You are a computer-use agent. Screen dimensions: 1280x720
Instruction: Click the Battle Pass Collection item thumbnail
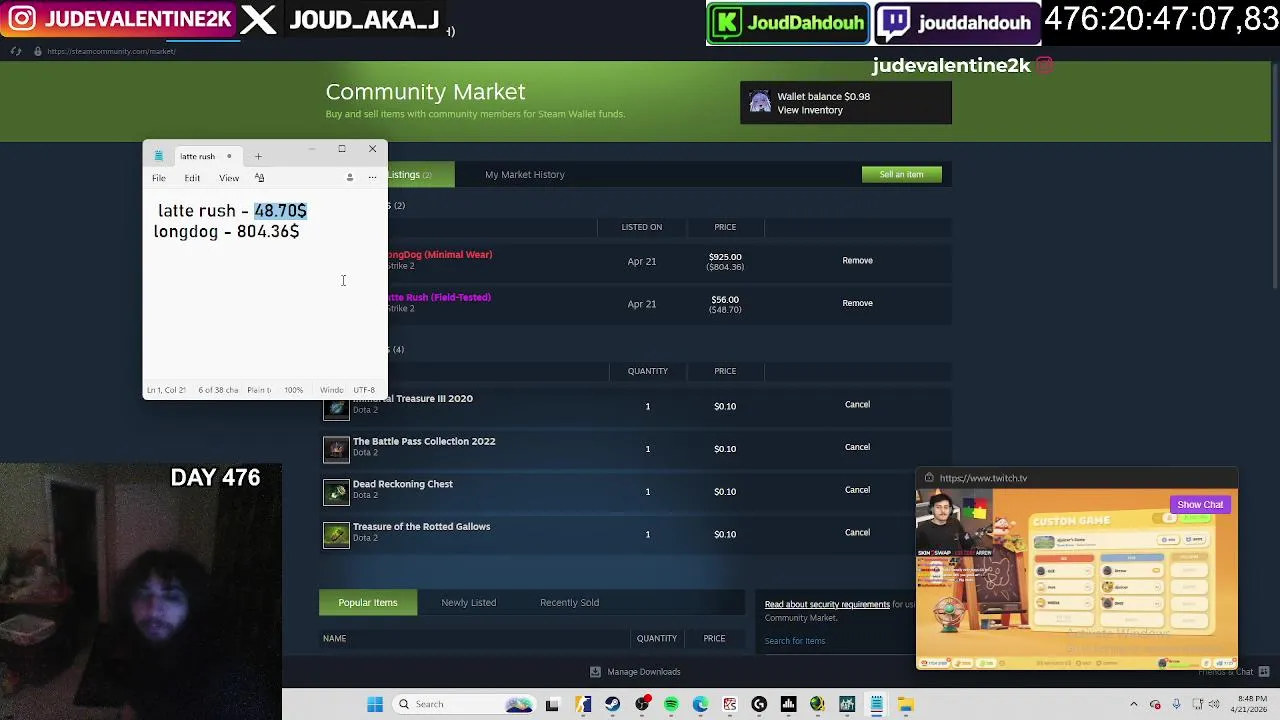coord(336,449)
